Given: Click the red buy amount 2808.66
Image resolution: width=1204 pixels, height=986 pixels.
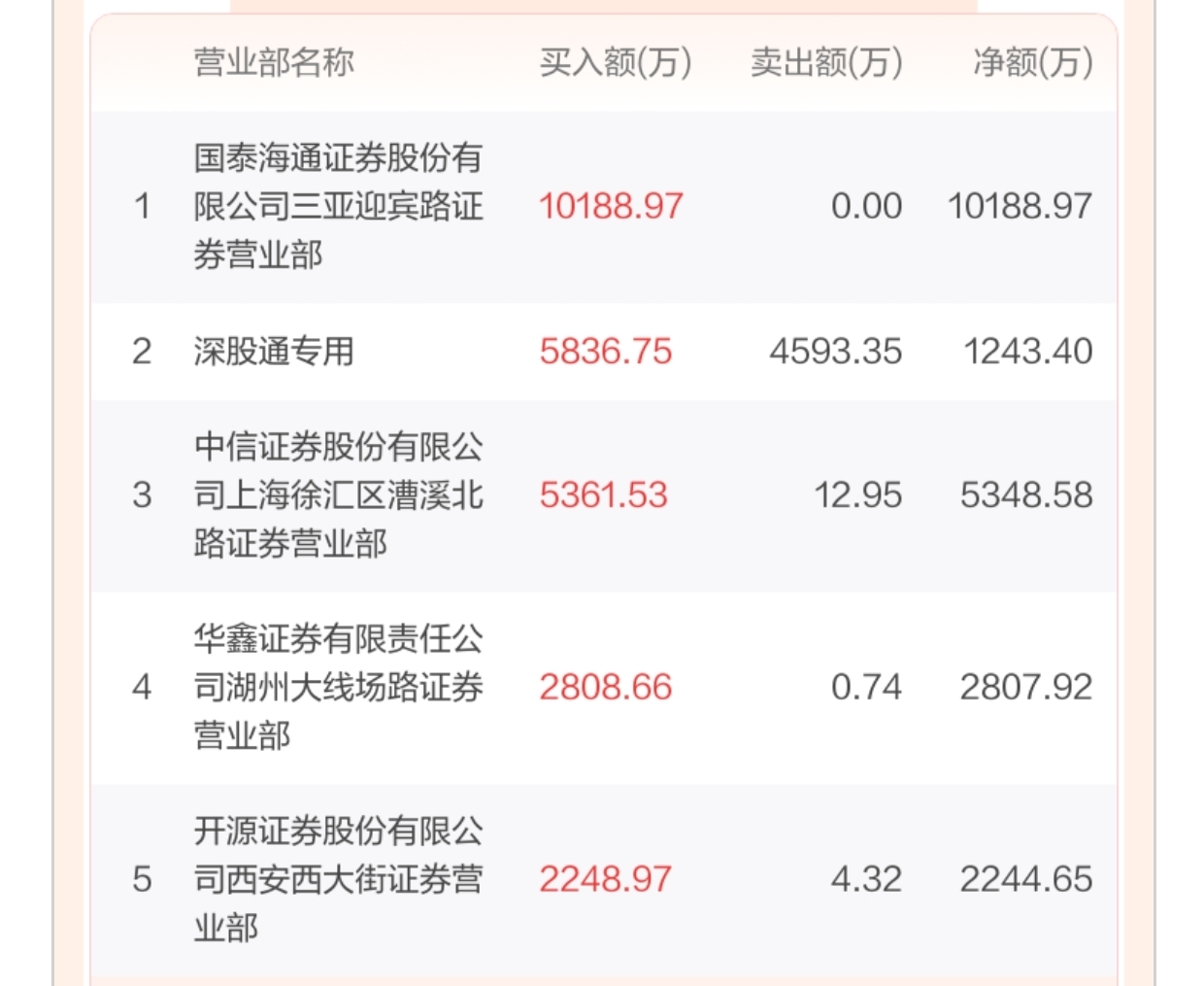Looking at the screenshot, I should point(606,688).
